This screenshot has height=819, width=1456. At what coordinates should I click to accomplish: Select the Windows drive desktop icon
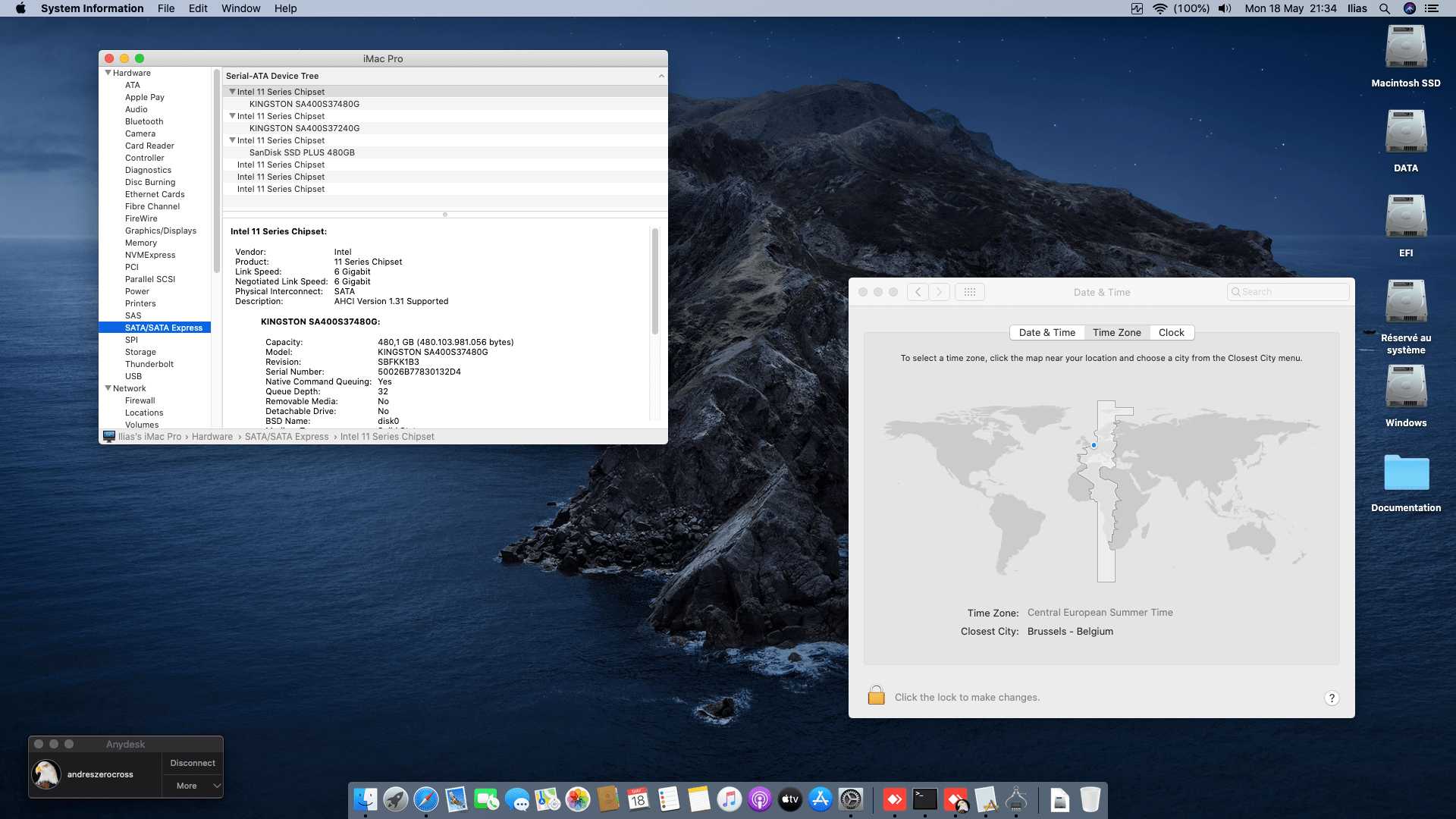click(x=1406, y=388)
